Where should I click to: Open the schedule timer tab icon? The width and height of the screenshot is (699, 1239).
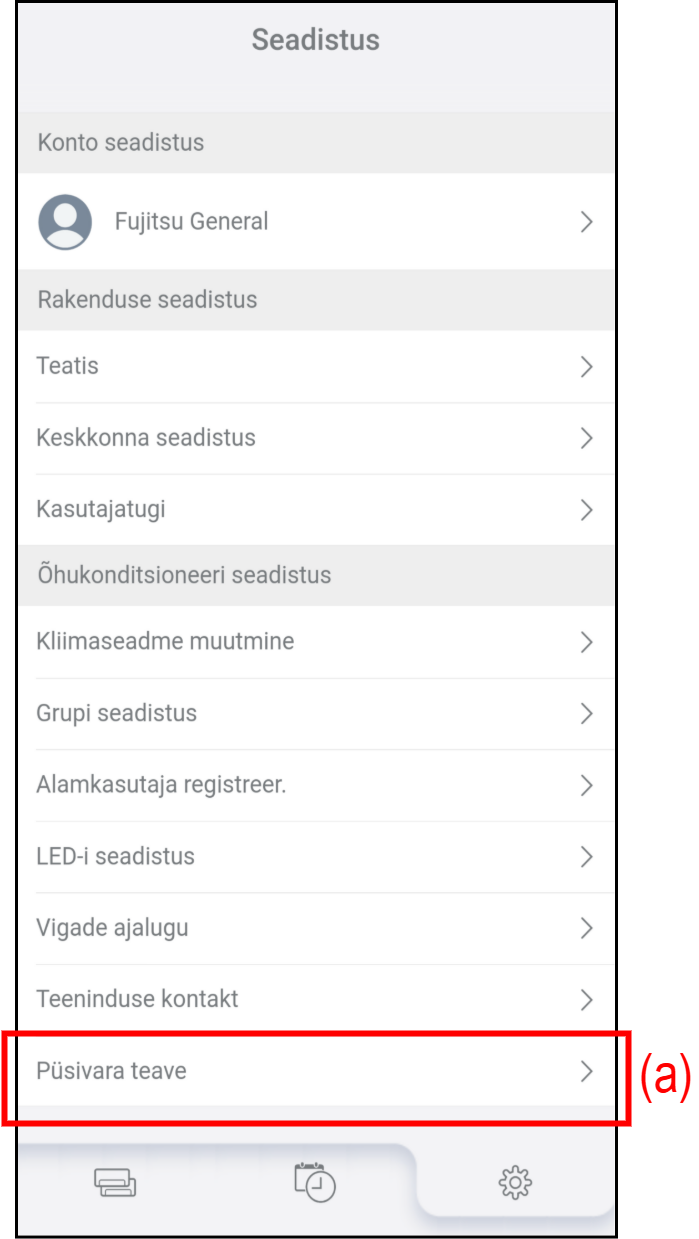point(315,1182)
